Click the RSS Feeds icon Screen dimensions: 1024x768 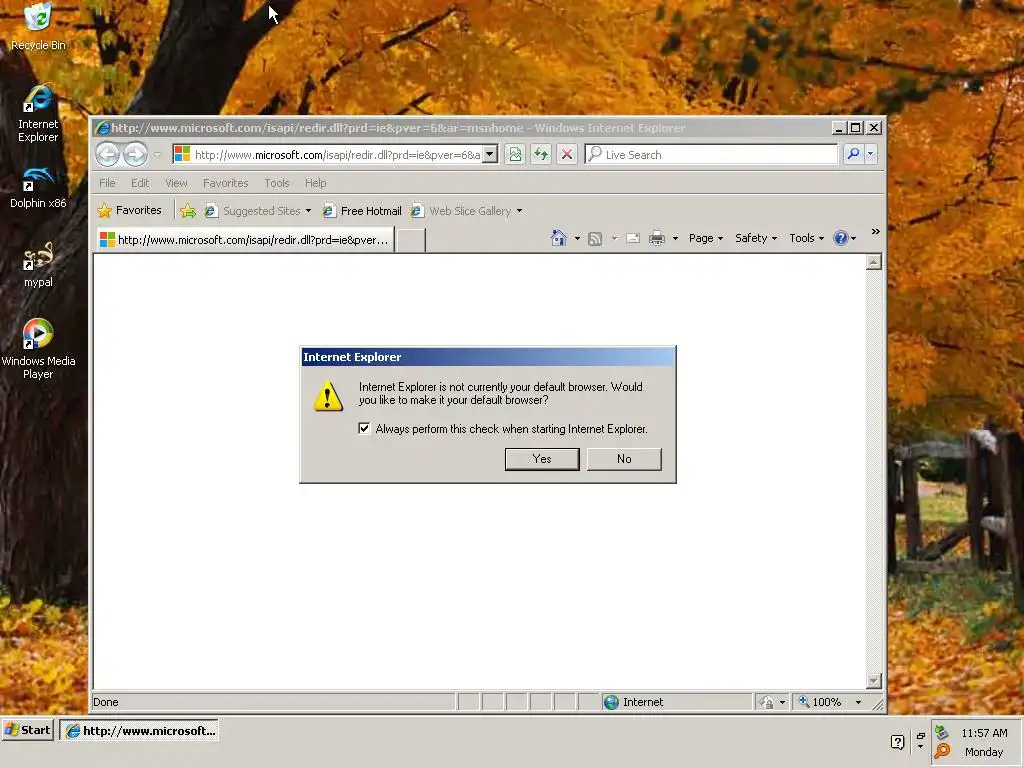[x=595, y=238]
